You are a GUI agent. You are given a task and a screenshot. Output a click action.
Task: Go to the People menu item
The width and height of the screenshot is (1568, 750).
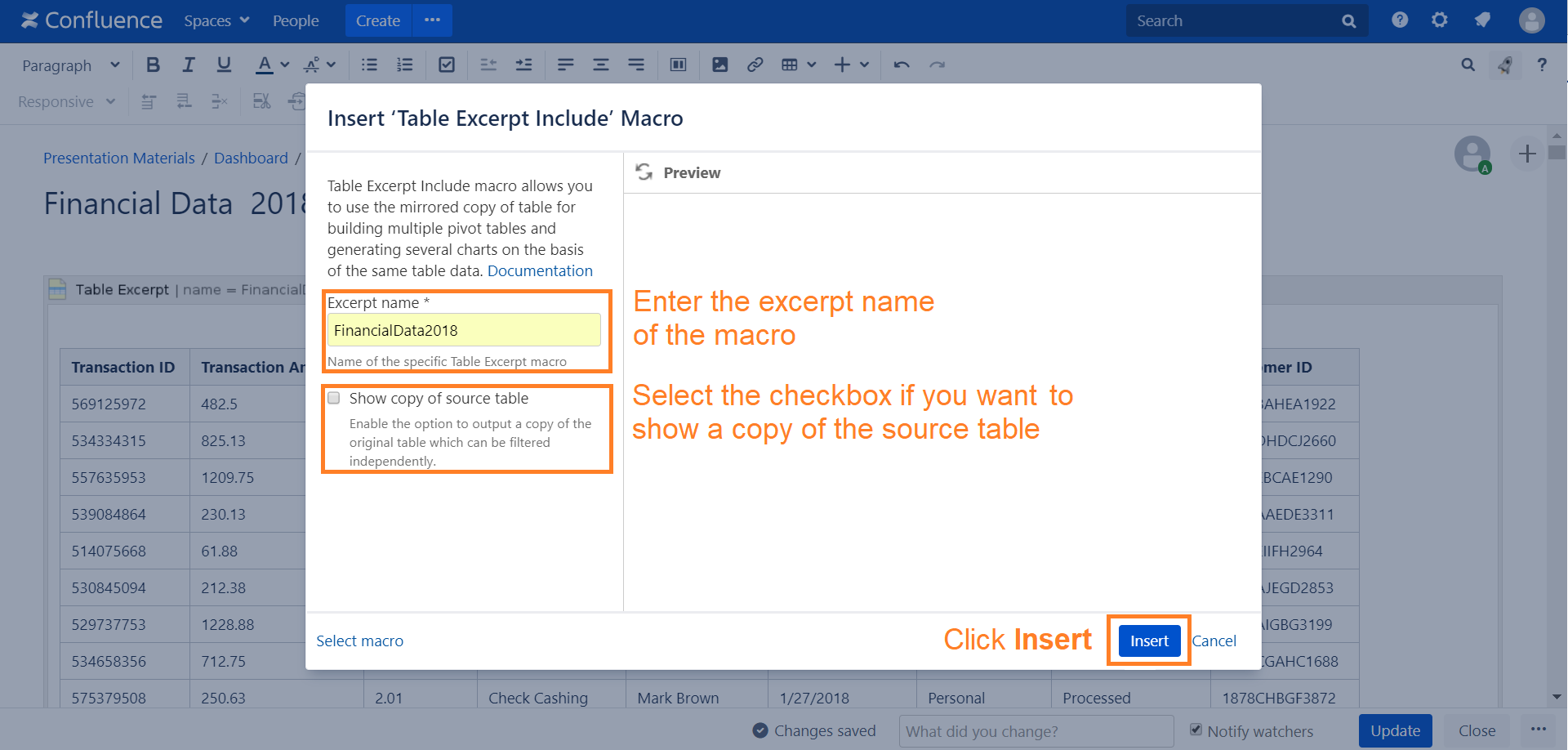[296, 20]
